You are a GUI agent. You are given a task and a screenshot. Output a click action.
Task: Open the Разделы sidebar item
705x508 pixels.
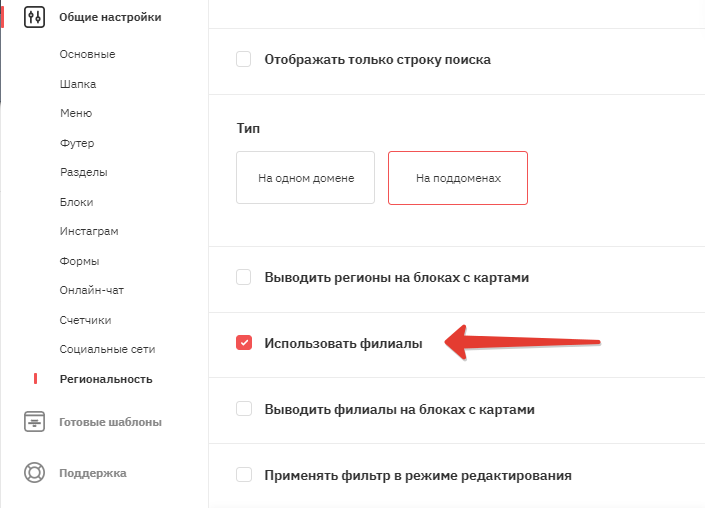84,172
